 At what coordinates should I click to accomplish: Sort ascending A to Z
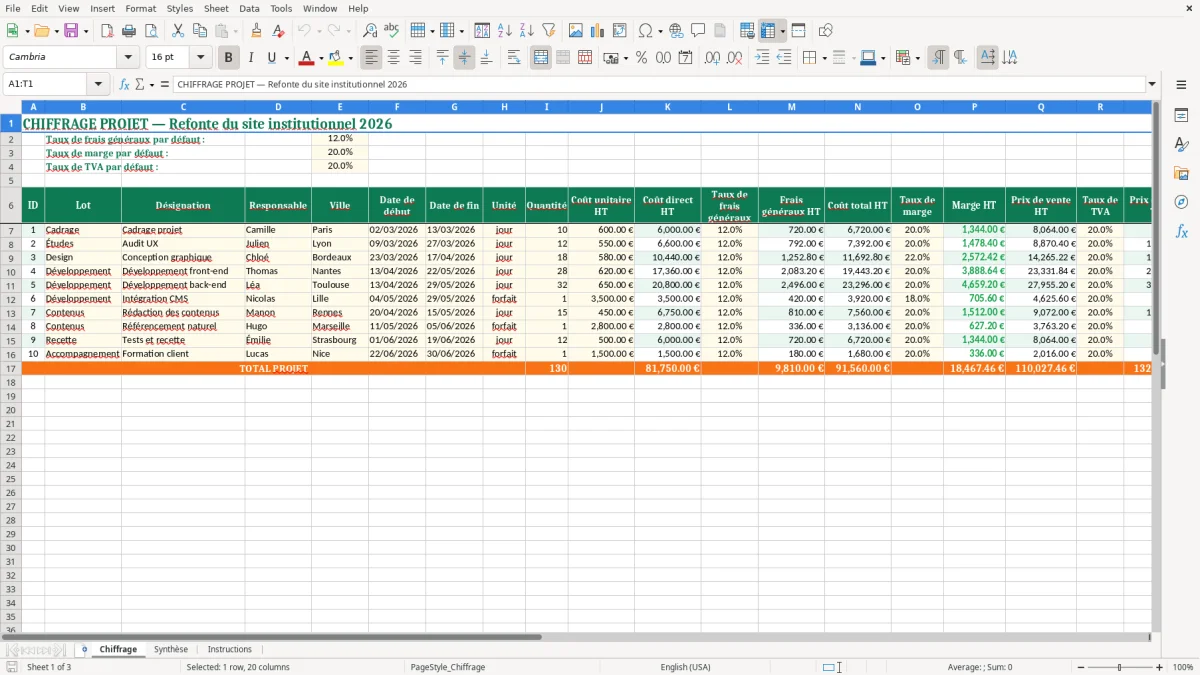(x=504, y=31)
